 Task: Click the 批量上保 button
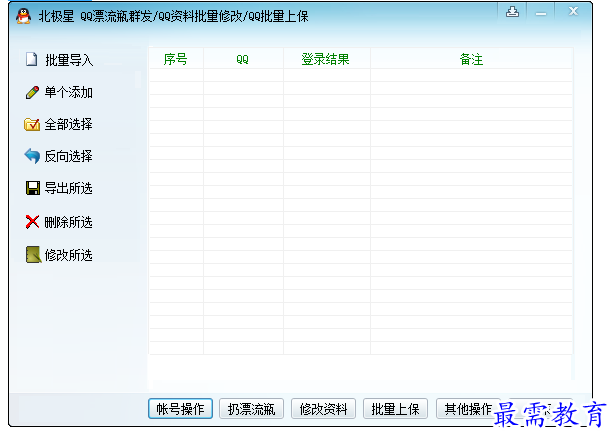[395, 409]
